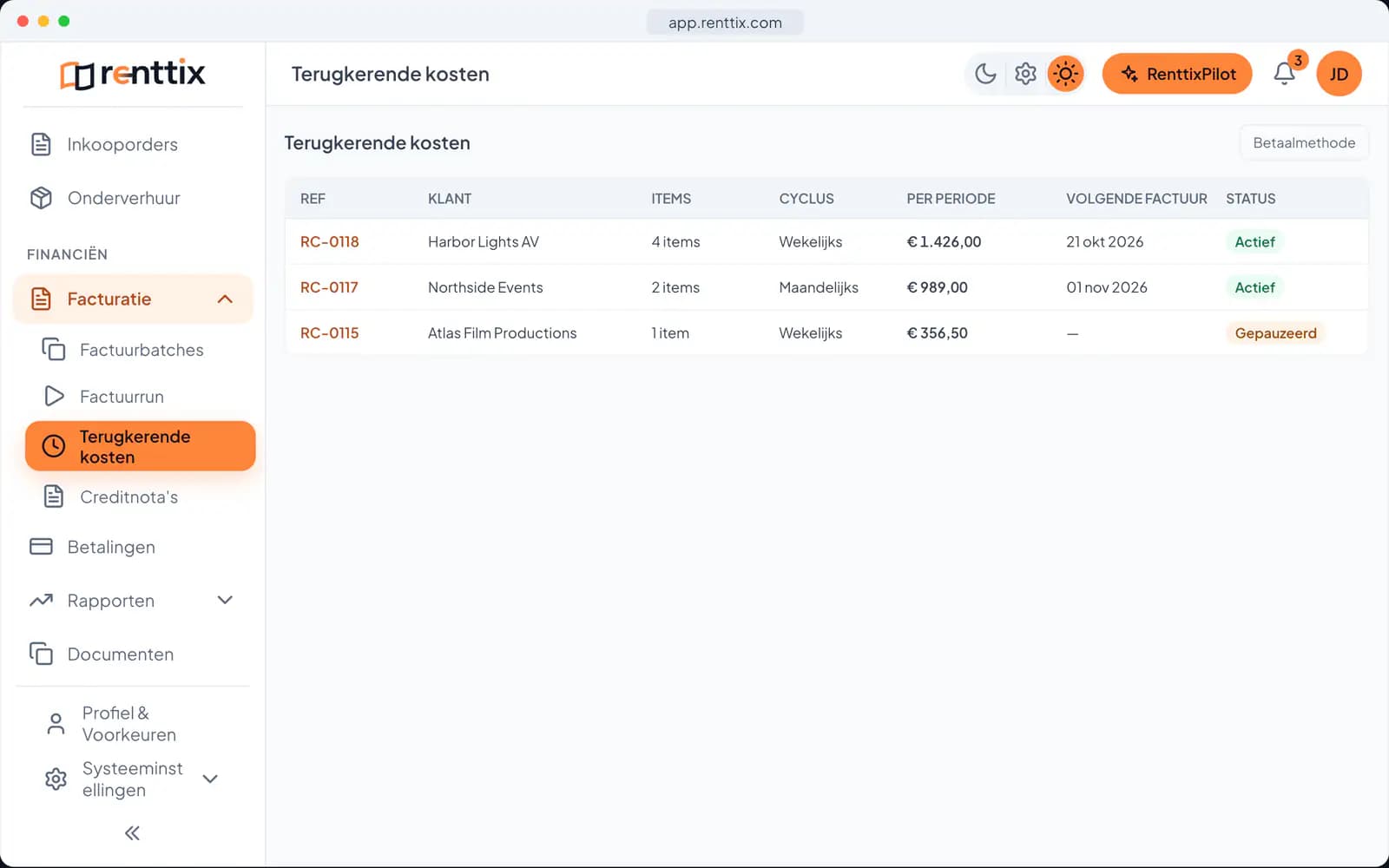Select system theme gear icon

coord(1025,74)
